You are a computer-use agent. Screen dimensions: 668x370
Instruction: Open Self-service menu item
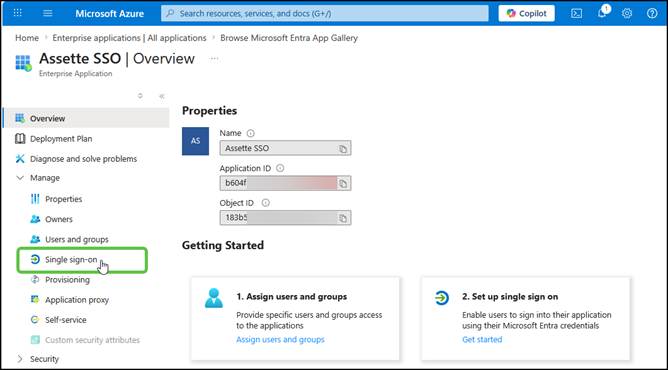pos(66,320)
